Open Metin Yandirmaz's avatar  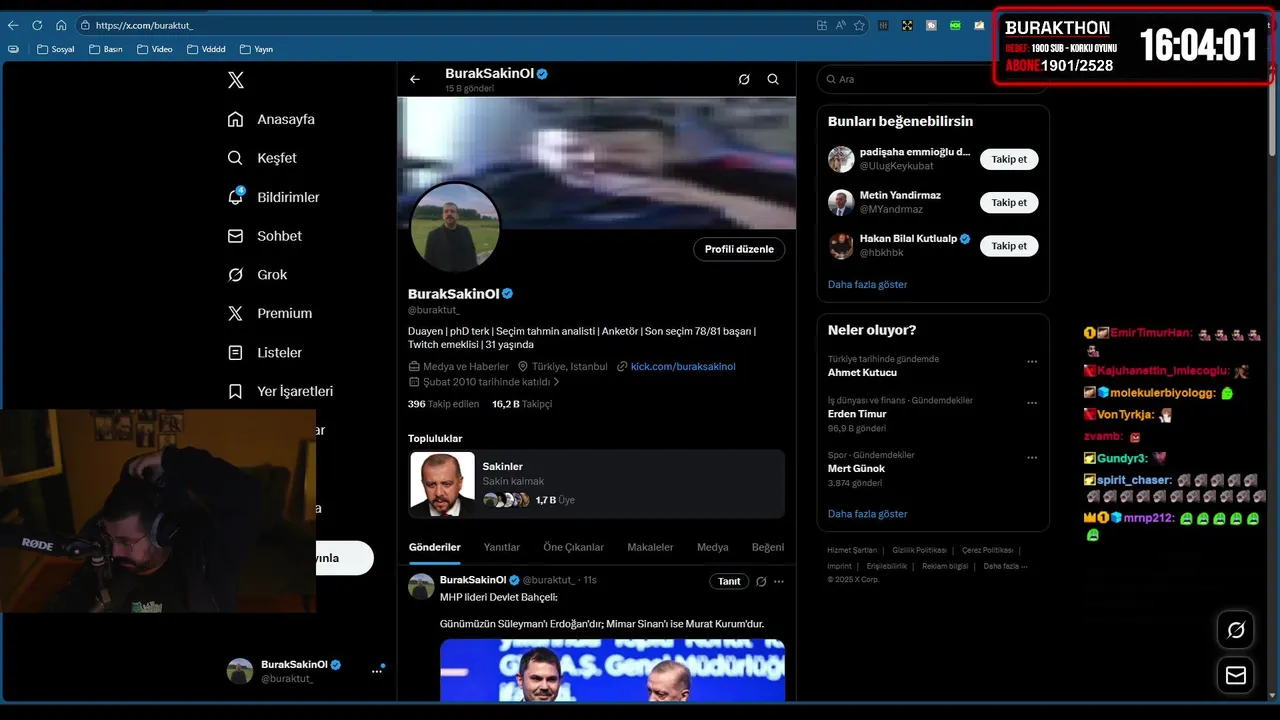click(x=841, y=202)
